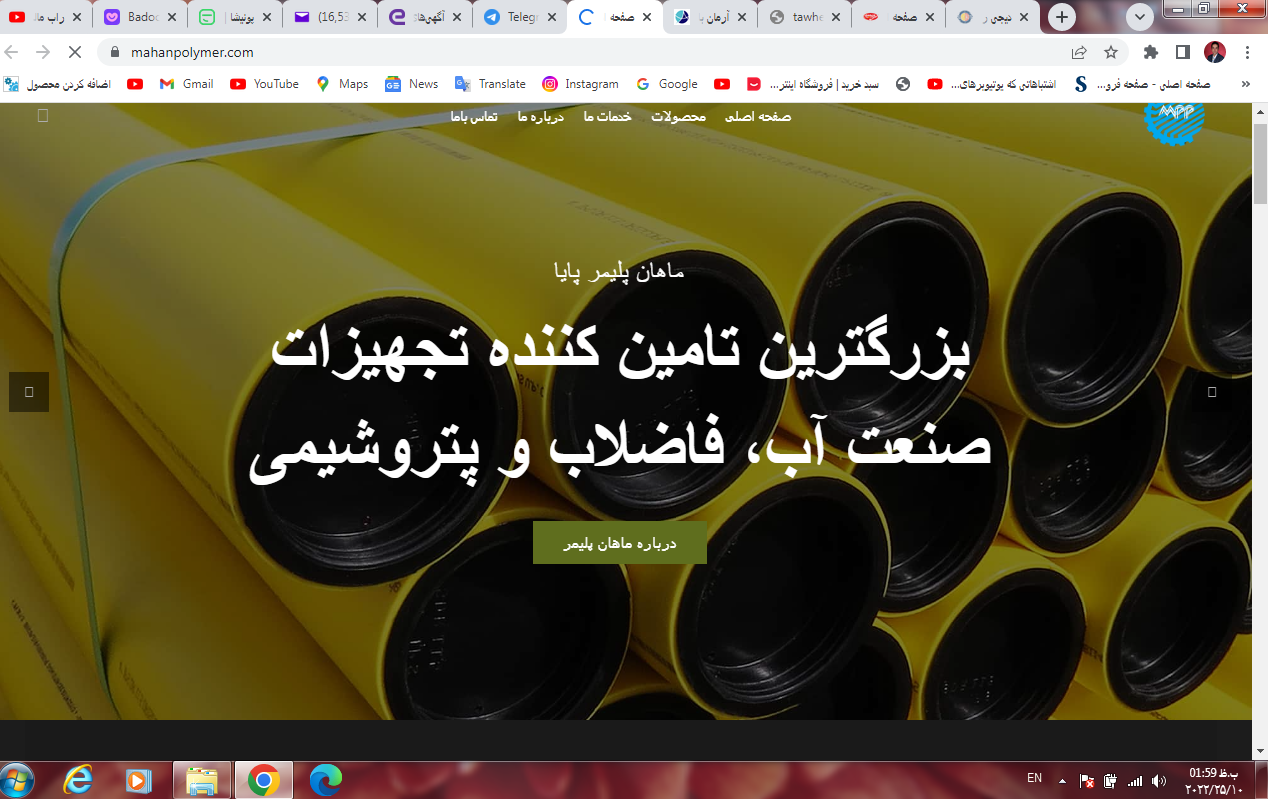The image size is (1268, 799).
Task: Open the سبد خرید bookmark
Action: pos(814,84)
